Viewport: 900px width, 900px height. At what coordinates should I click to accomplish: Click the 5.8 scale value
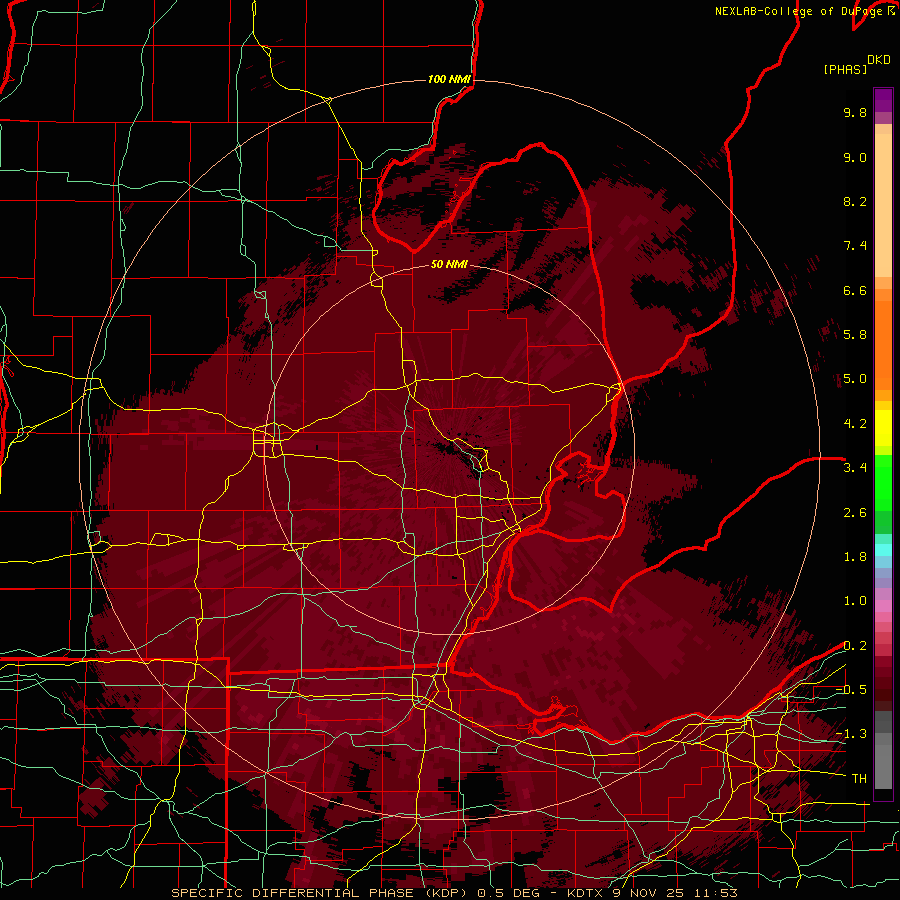[855, 335]
